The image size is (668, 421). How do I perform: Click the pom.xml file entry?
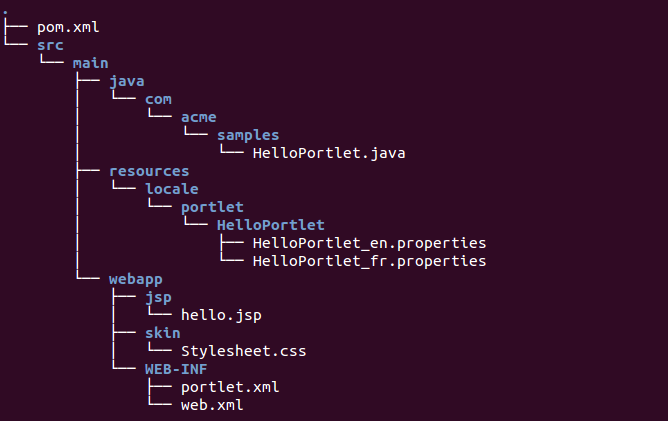pos(68,28)
